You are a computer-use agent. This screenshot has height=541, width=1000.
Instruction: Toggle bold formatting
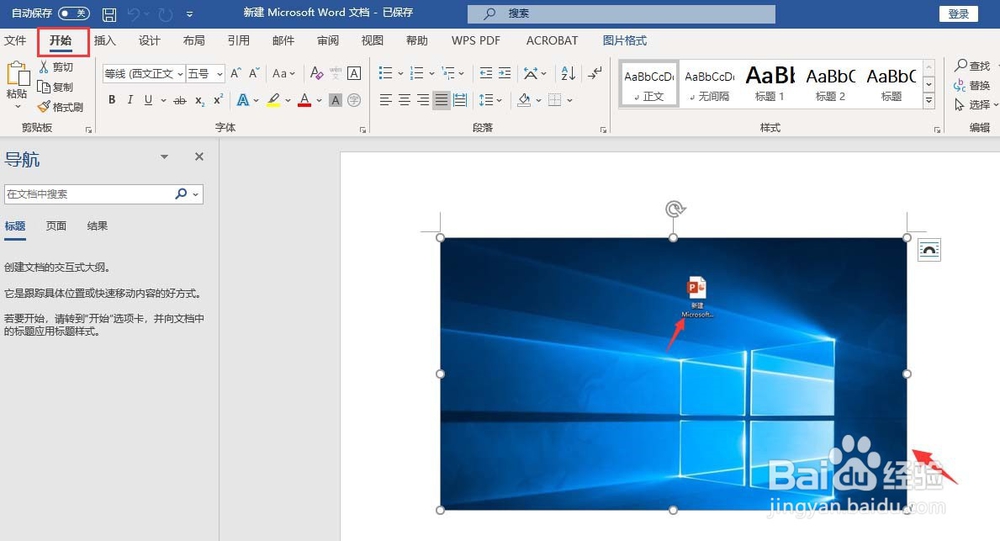[x=112, y=100]
